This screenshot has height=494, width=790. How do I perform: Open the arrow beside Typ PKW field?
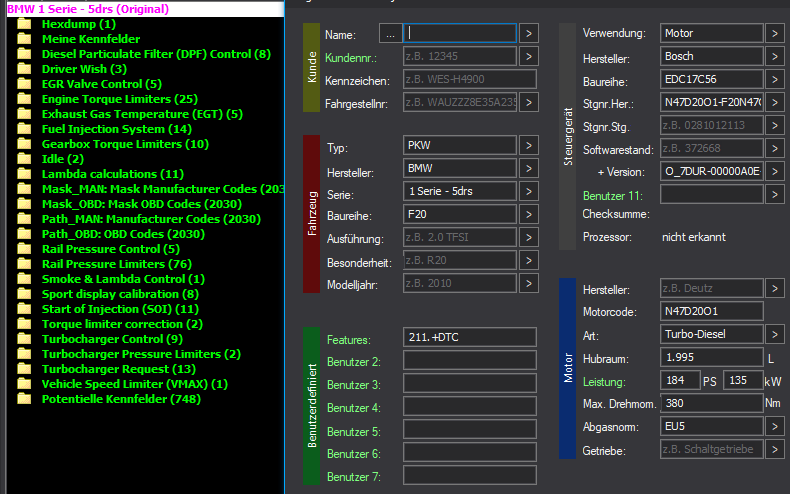click(x=529, y=145)
